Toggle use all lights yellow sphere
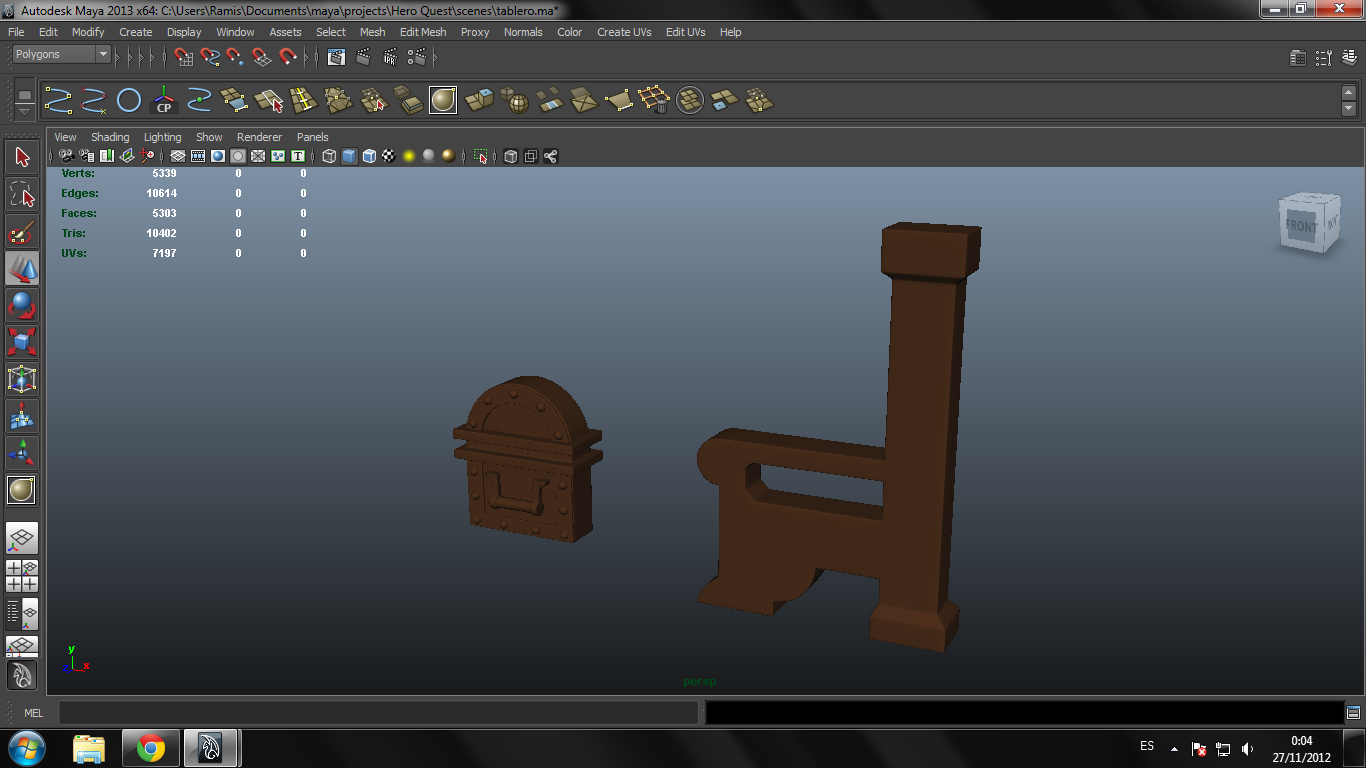 click(409, 156)
